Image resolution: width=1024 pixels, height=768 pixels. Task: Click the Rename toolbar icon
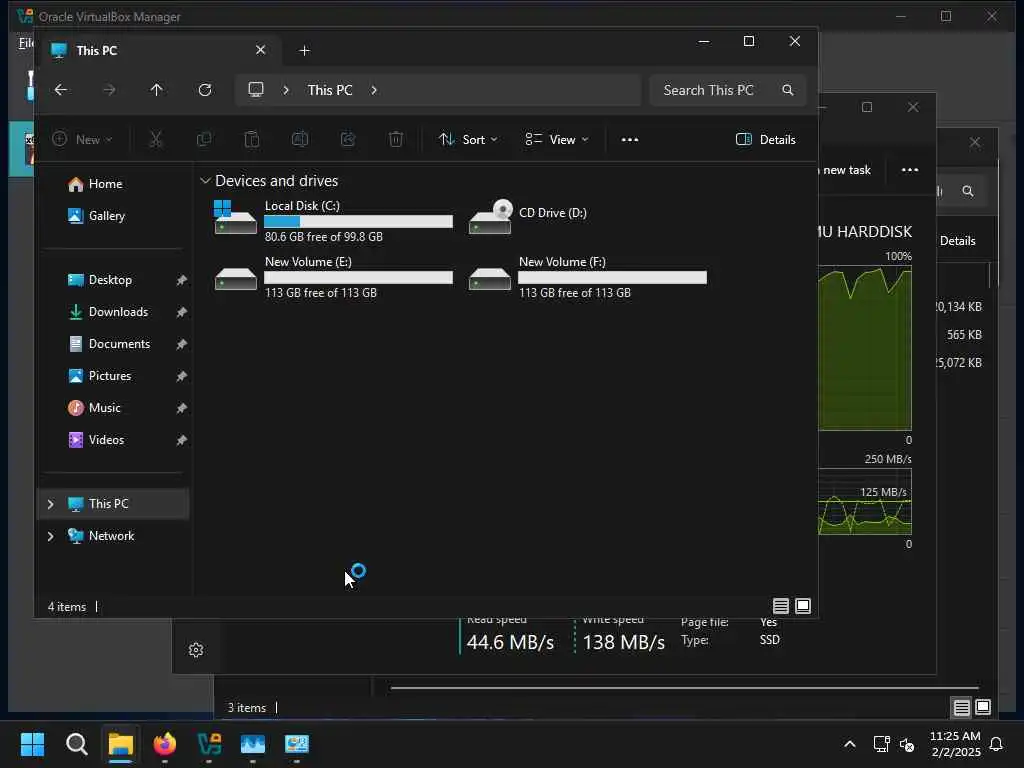(300, 139)
